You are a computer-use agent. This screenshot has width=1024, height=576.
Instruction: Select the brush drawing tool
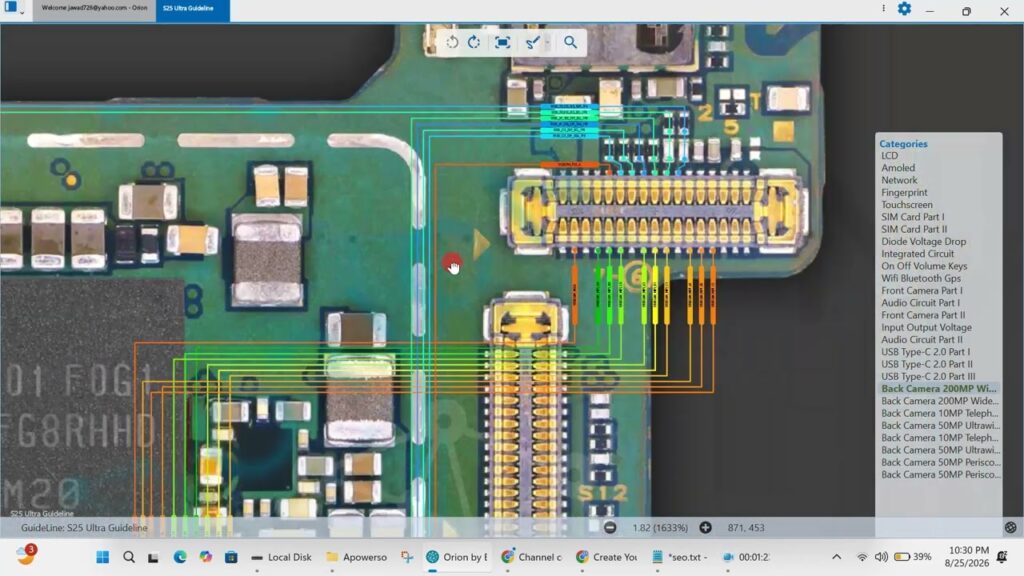[532, 42]
